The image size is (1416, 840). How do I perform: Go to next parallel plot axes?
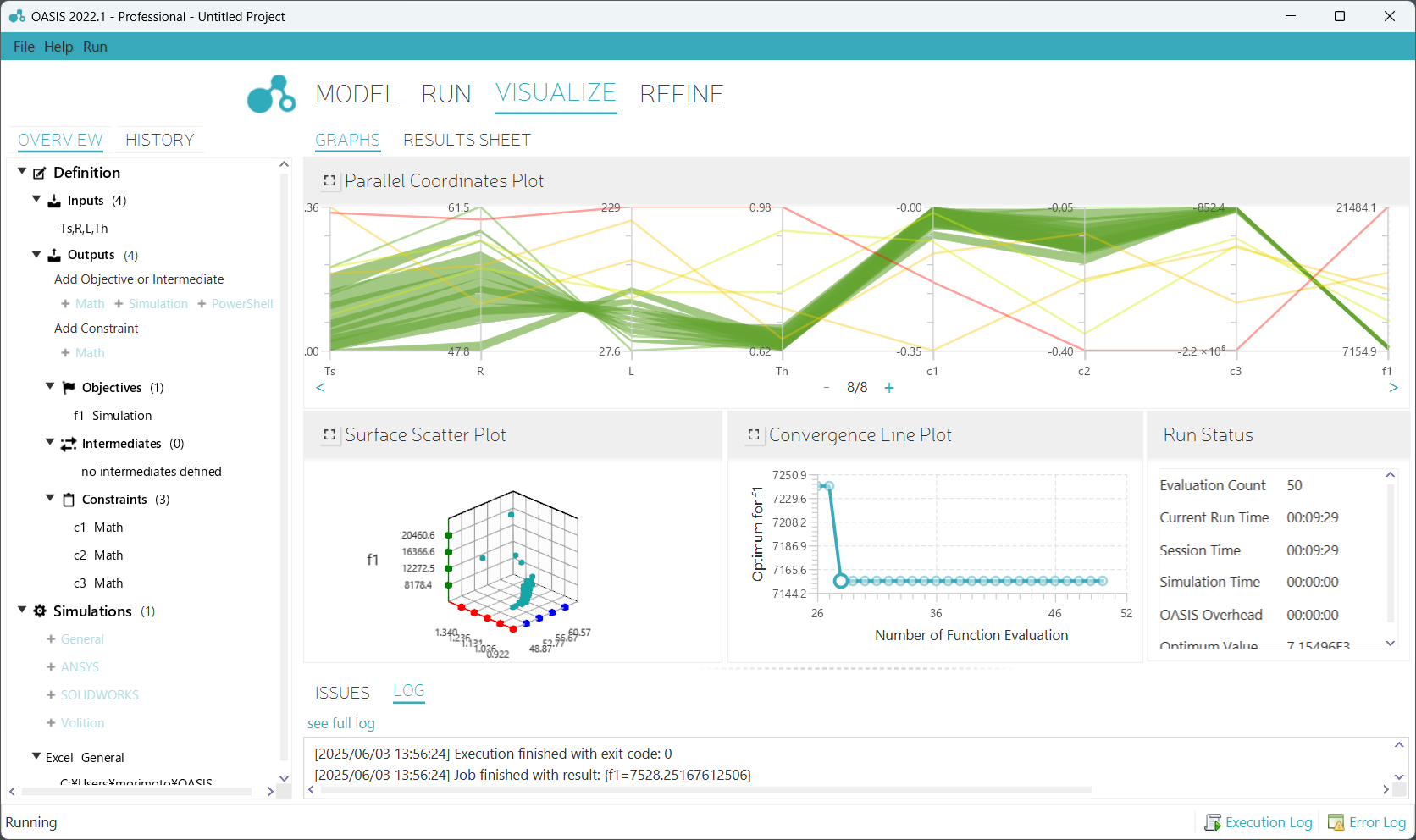pos(1393,388)
